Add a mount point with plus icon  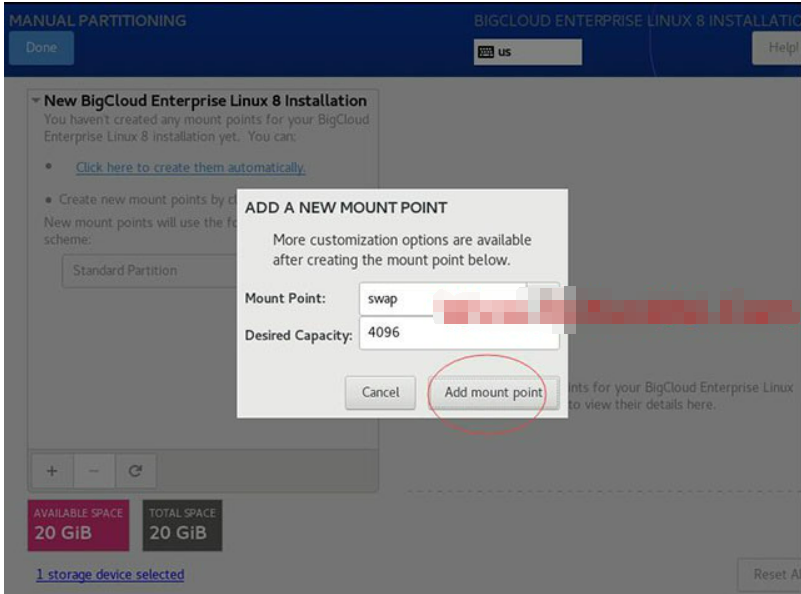coord(52,470)
